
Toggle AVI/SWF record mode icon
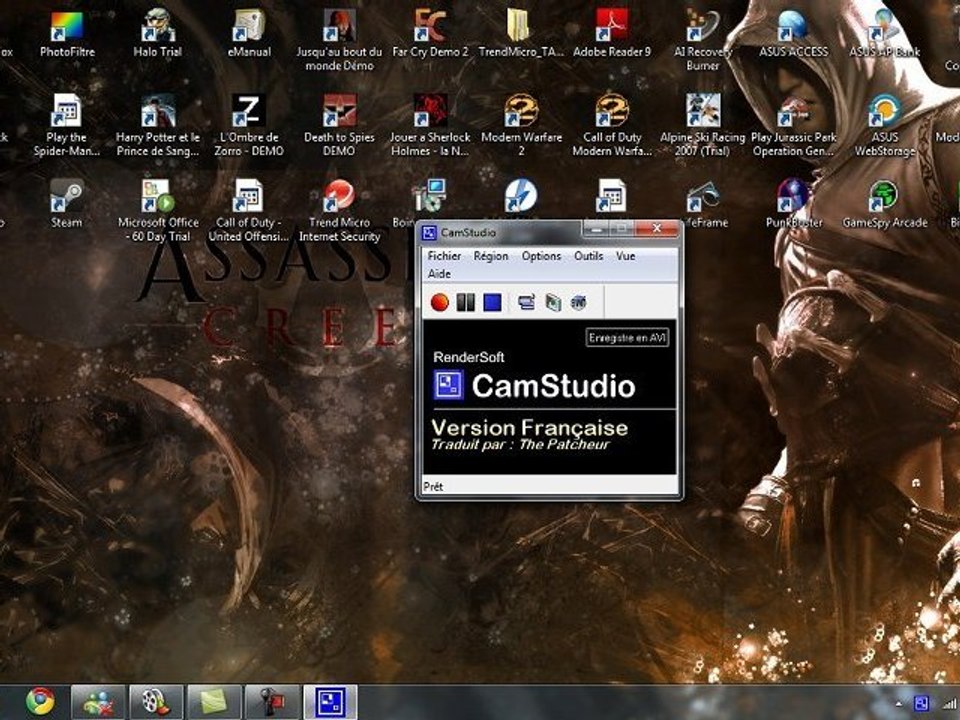(x=553, y=302)
